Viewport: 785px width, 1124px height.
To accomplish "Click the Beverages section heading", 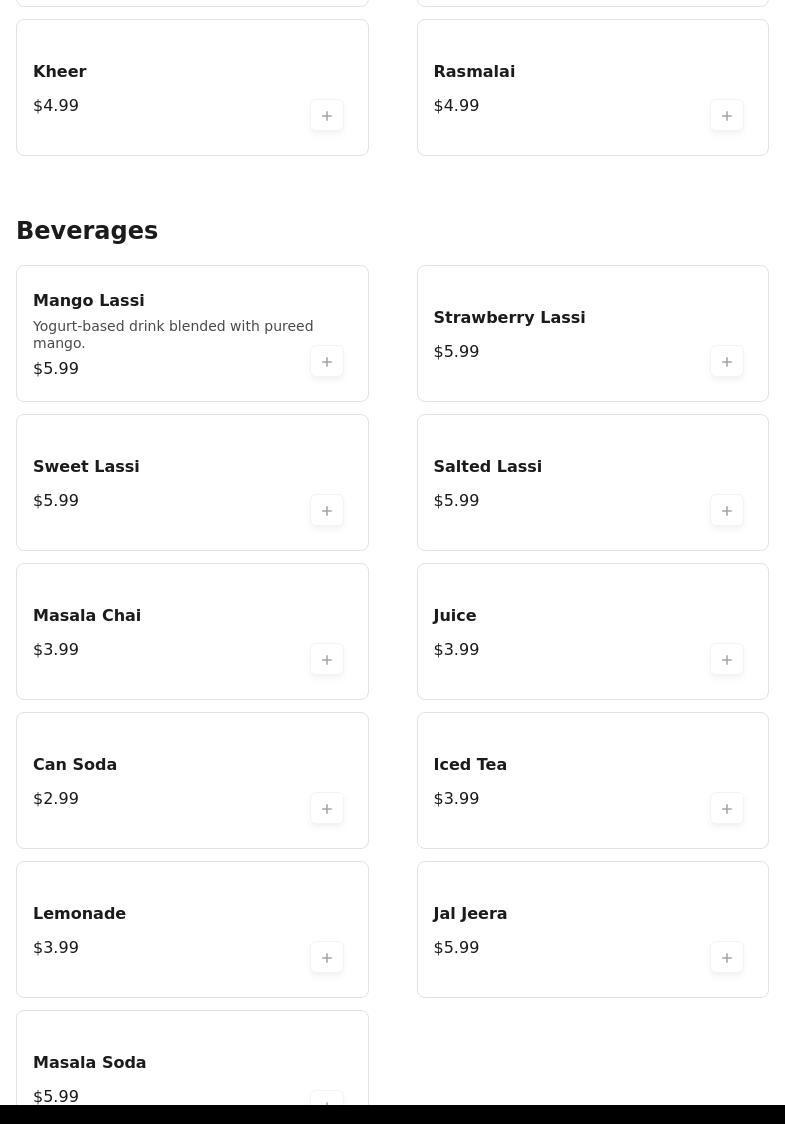I will coord(87,230).
